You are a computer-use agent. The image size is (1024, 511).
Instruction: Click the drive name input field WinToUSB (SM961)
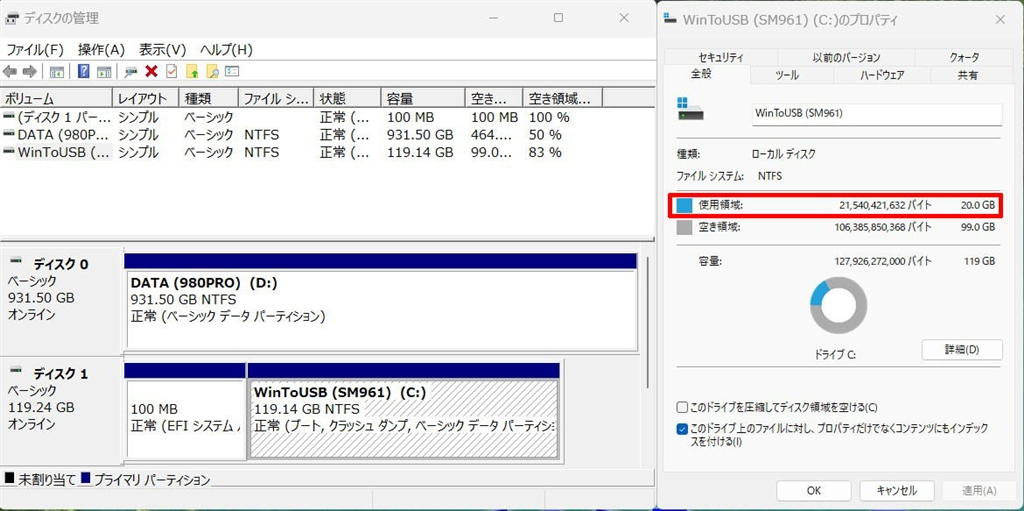(877, 114)
